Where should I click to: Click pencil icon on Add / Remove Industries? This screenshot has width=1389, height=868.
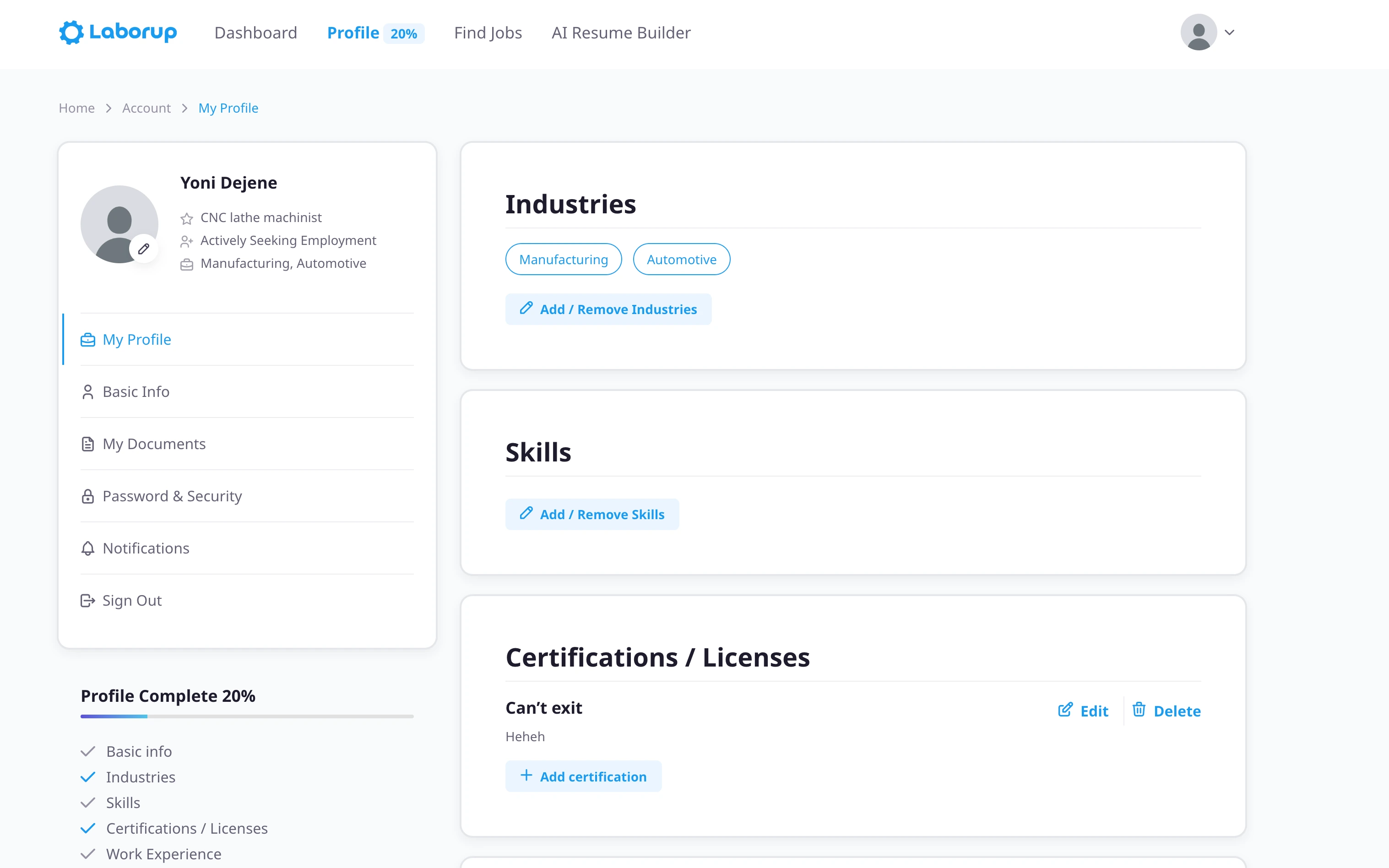(x=526, y=308)
